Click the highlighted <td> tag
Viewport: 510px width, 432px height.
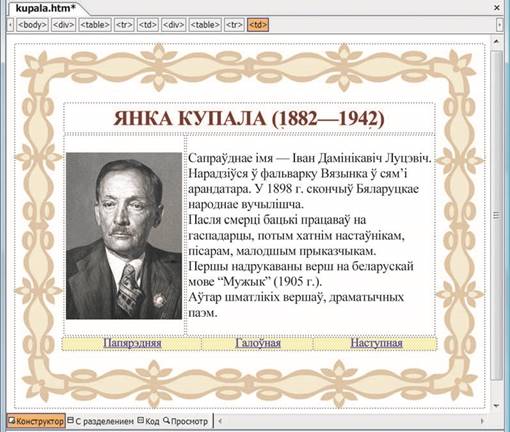point(258,25)
